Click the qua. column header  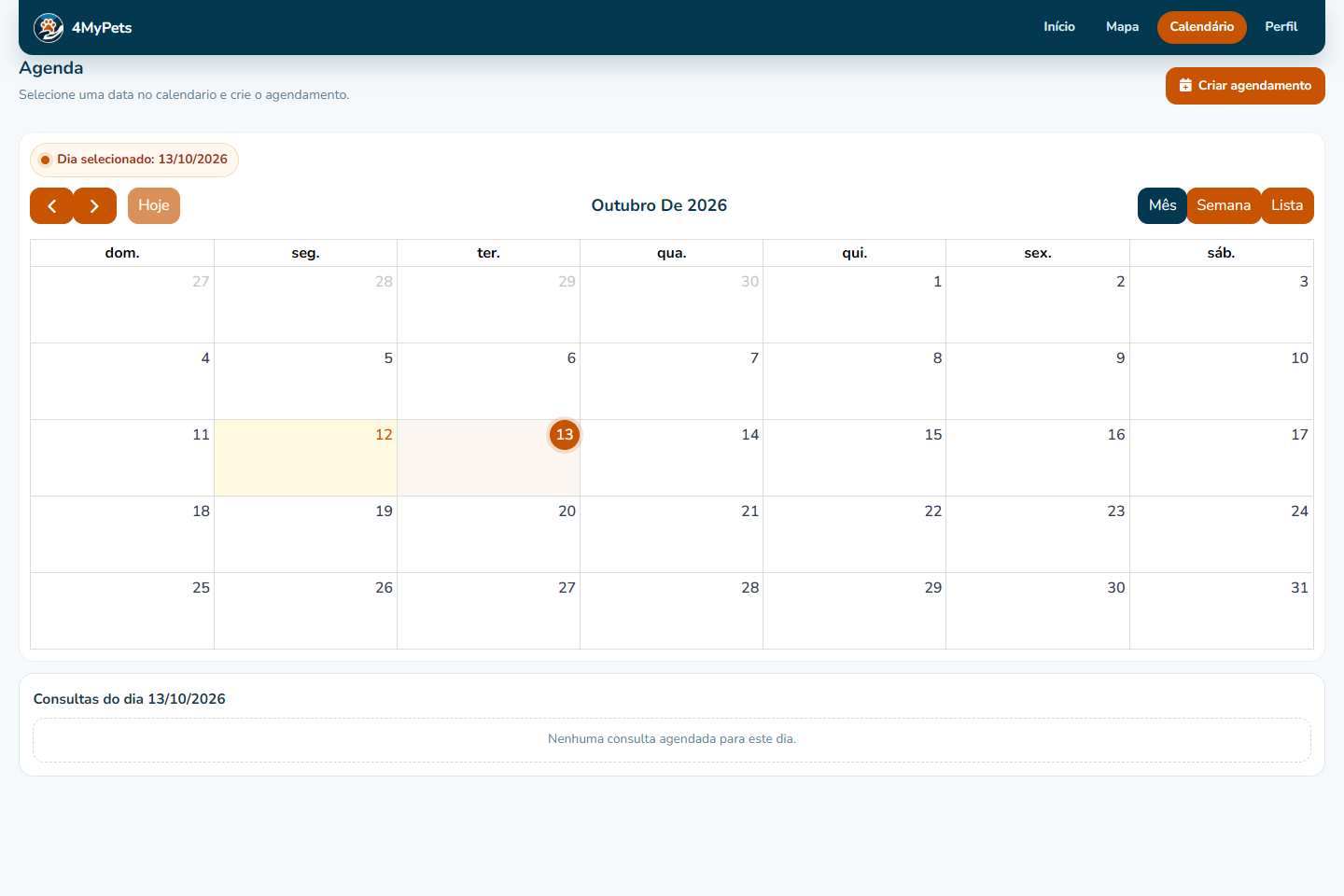coord(672,253)
